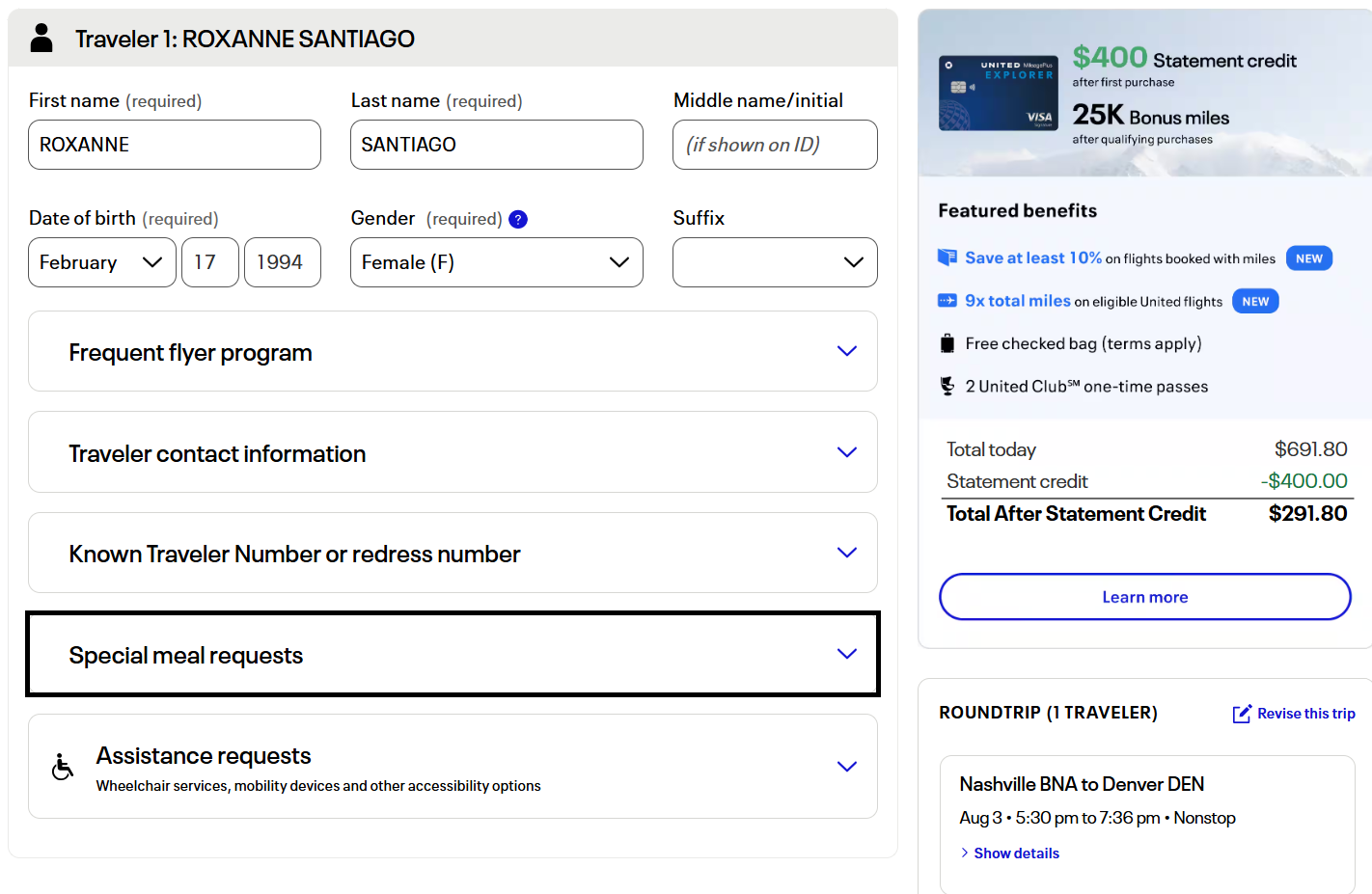Click the NEW badge beside 9x total miles

click(x=1255, y=302)
